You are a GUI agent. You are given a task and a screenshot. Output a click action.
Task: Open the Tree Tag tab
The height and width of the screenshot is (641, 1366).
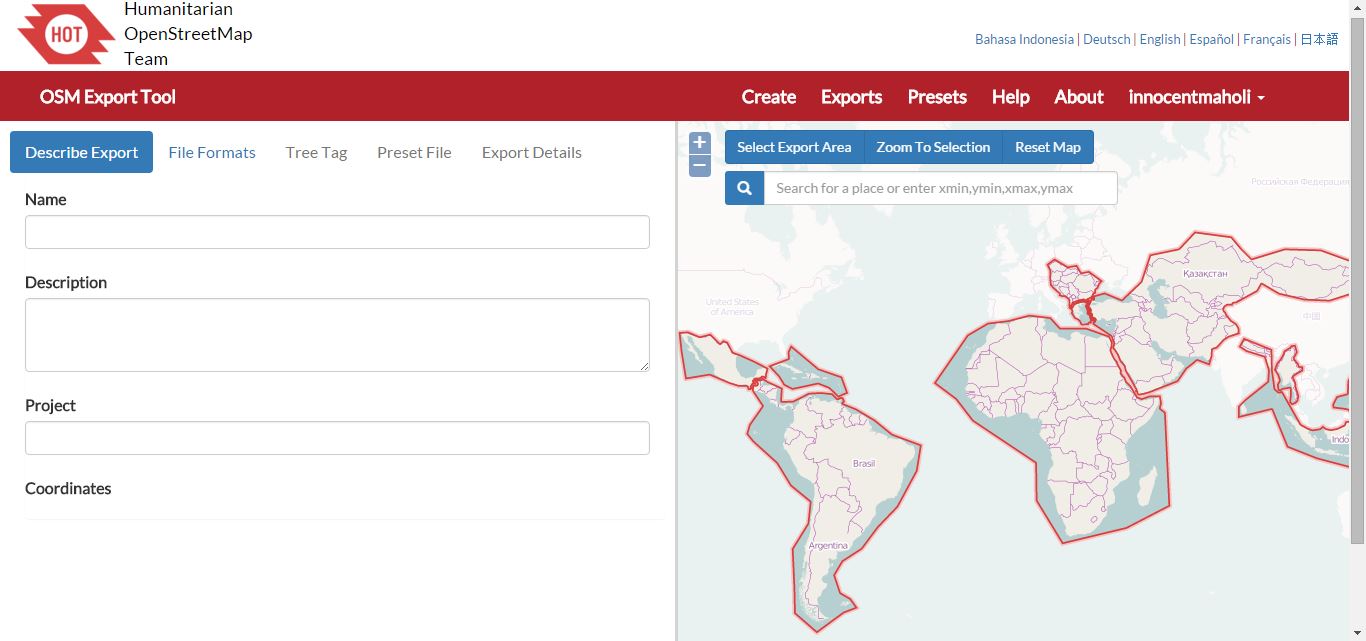pos(316,152)
